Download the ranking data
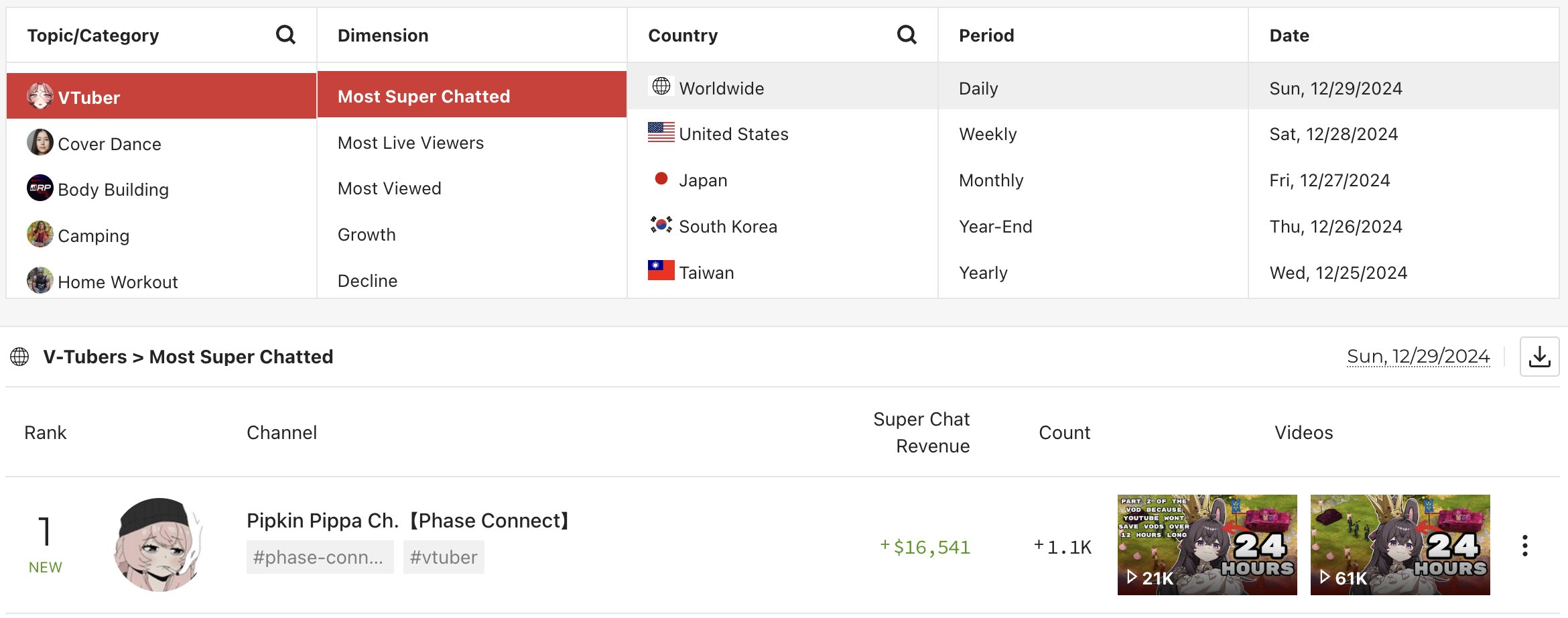 (x=1540, y=357)
